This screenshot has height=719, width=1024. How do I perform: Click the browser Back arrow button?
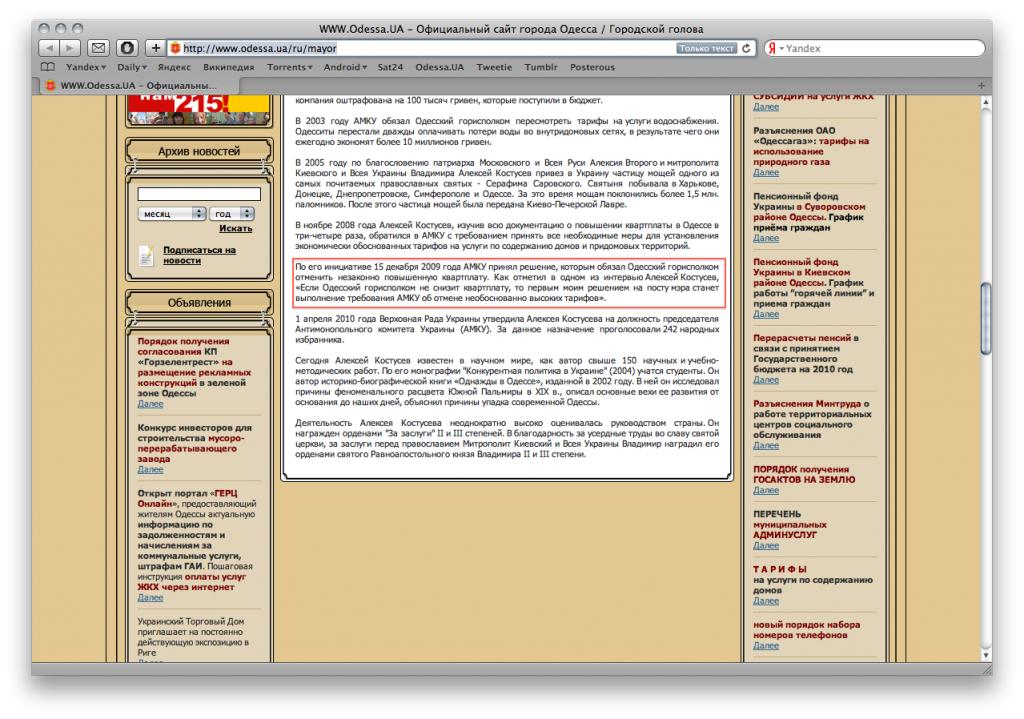(x=49, y=48)
